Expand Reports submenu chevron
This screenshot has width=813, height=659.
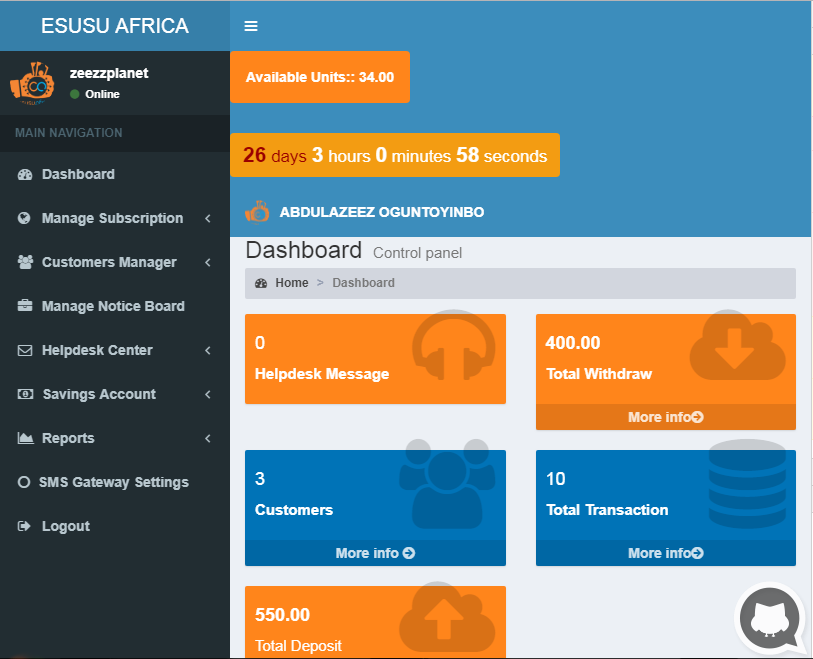point(208,439)
